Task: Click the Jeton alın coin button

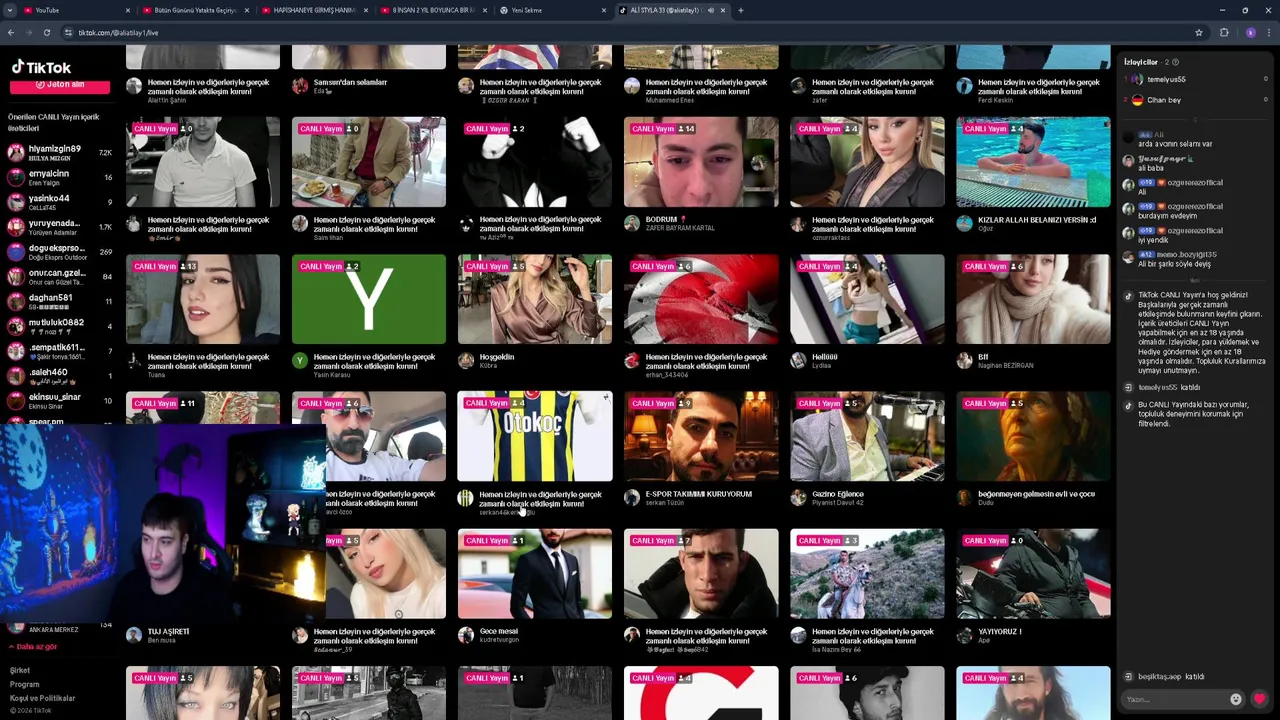Action: pyautogui.click(x=60, y=85)
